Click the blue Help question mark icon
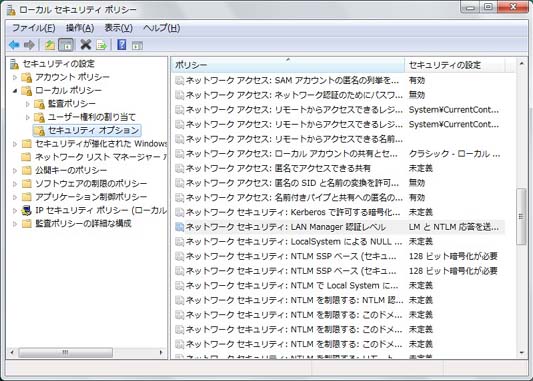The image size is (533, 381). (122, 45)
